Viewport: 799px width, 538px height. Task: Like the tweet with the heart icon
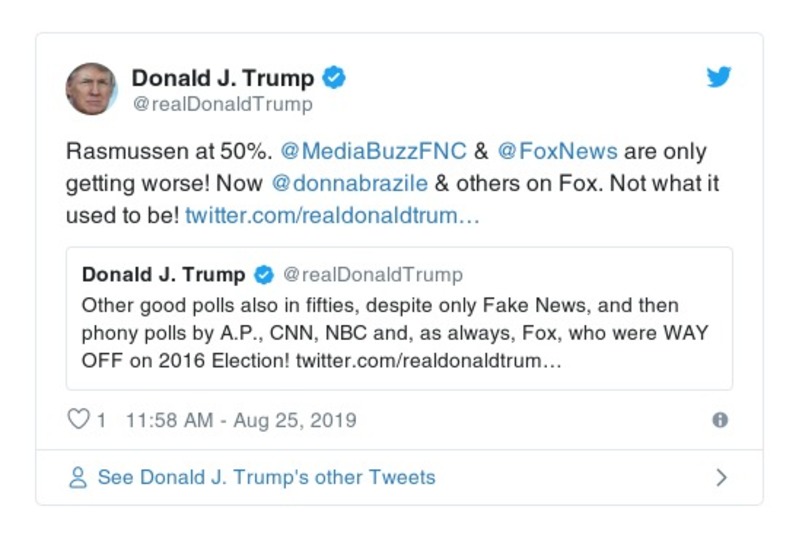click(x=78, y=420)
